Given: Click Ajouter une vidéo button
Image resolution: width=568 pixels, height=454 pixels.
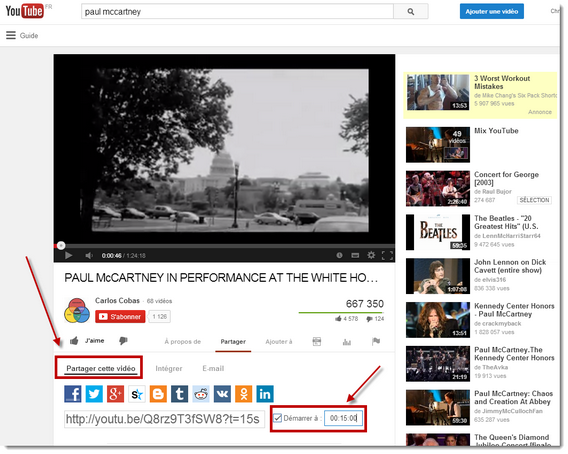Looking at the screenshot, I should pos(492,12).
